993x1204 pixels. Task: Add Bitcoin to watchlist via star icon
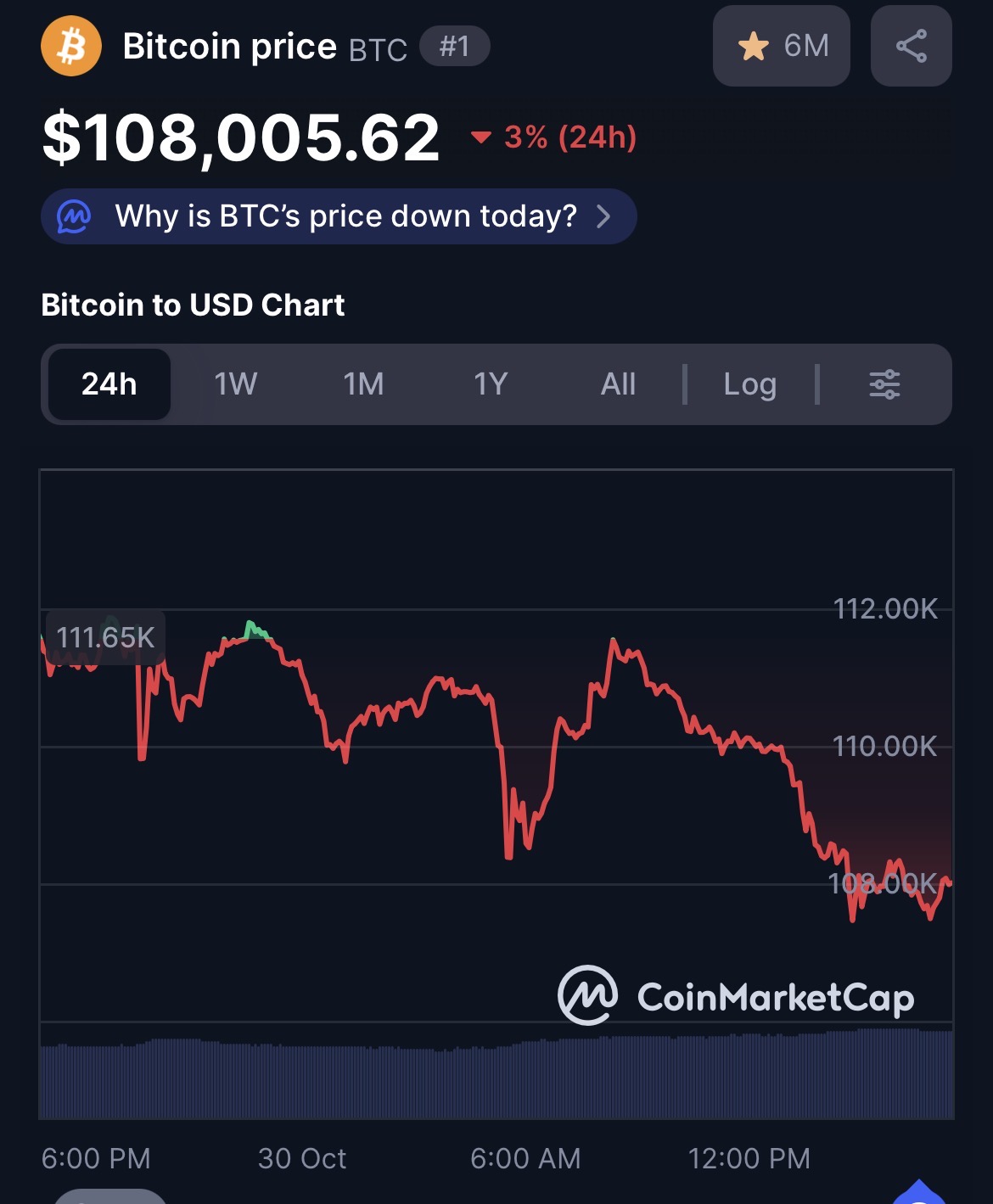(x=754, y=46)
